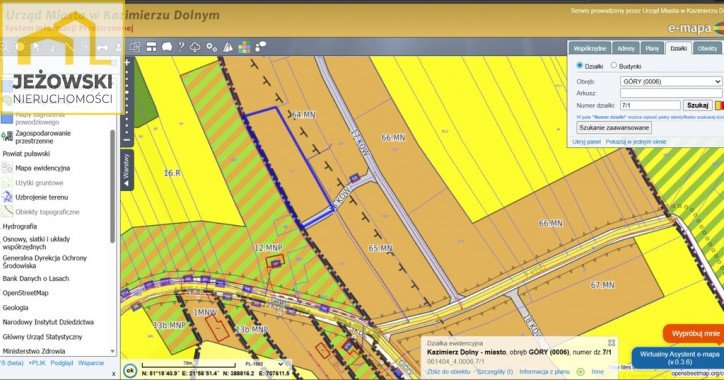Open the Obręb GÓRY (0006) dropdown
This screenshot has width=724, height=380.
point(670,81)
